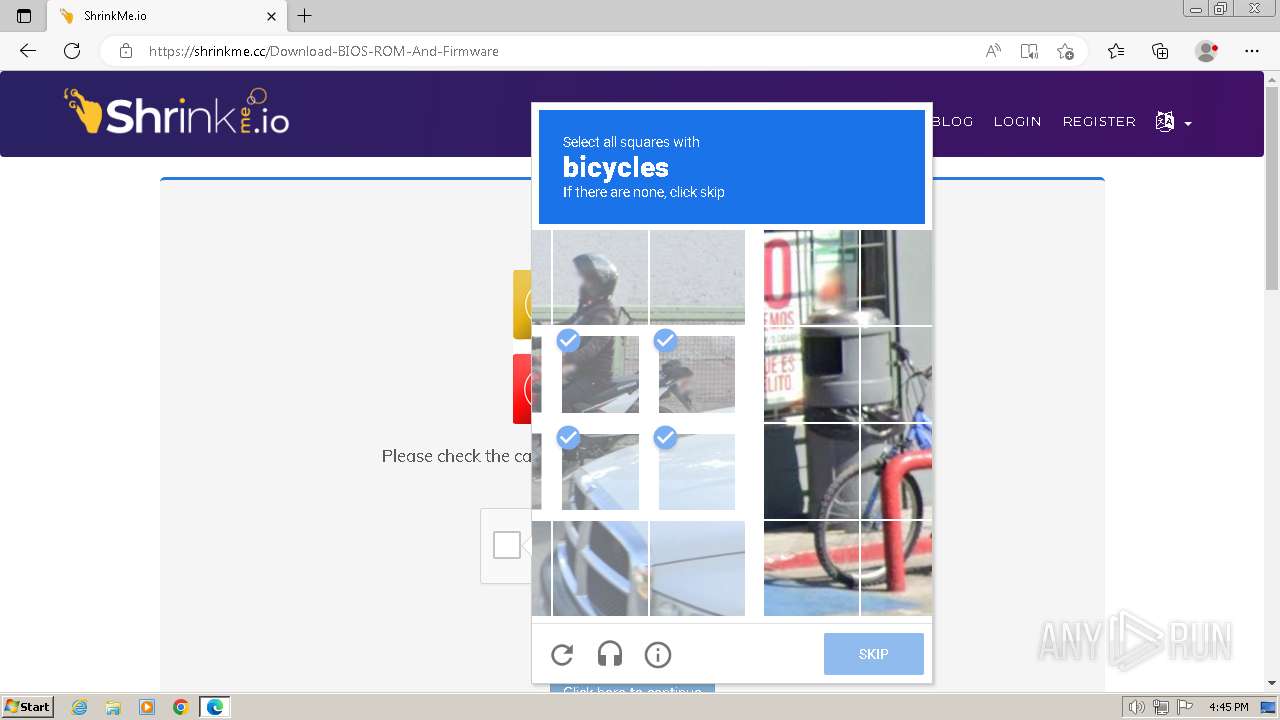Open the Collections icon
Screen dimensions: 1280x720
click(x=1160, y=51)
